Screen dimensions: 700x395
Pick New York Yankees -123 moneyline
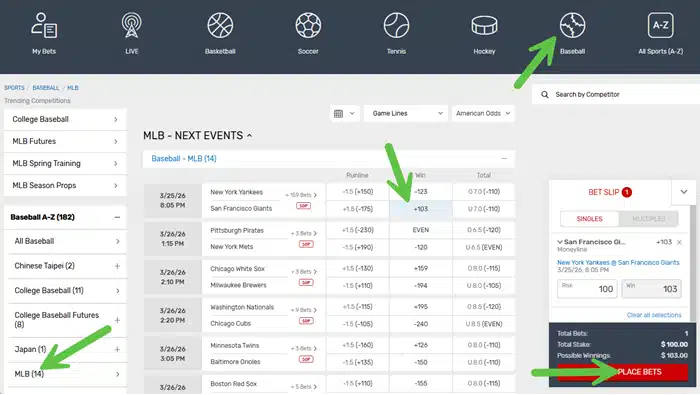[421, 192]
